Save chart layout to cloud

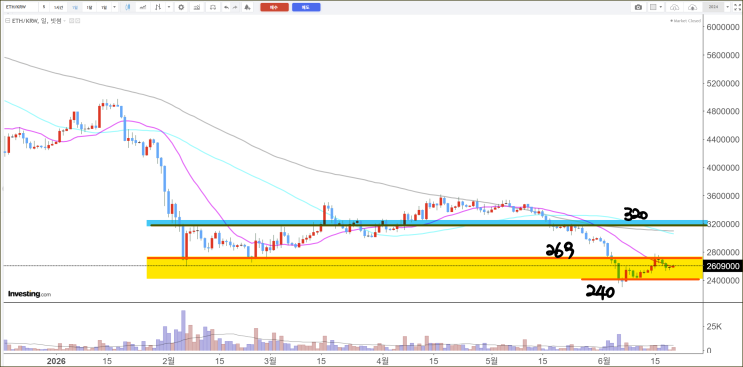(x=692, y=7)
